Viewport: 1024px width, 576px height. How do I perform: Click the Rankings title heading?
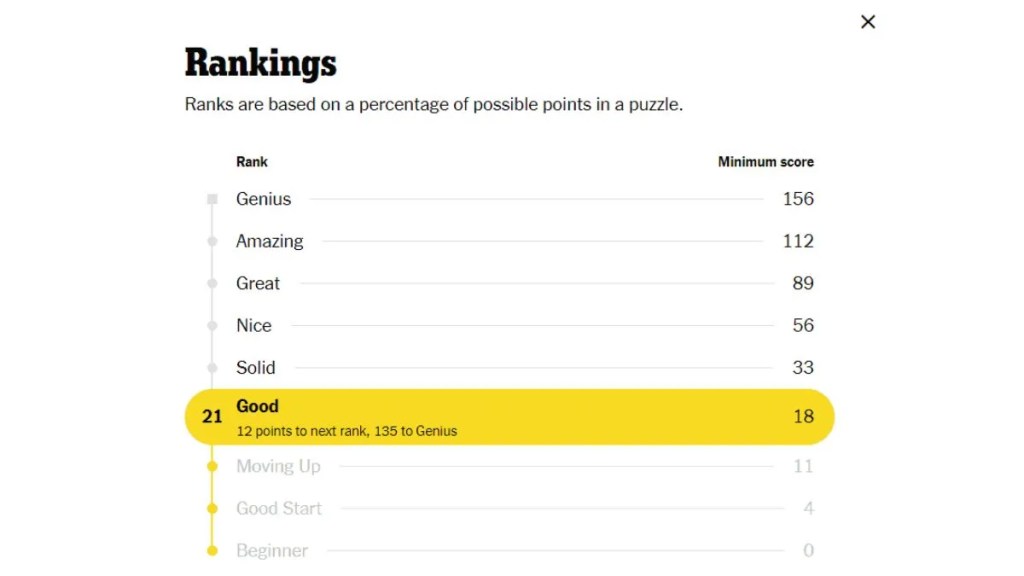(x=260, y=63)
